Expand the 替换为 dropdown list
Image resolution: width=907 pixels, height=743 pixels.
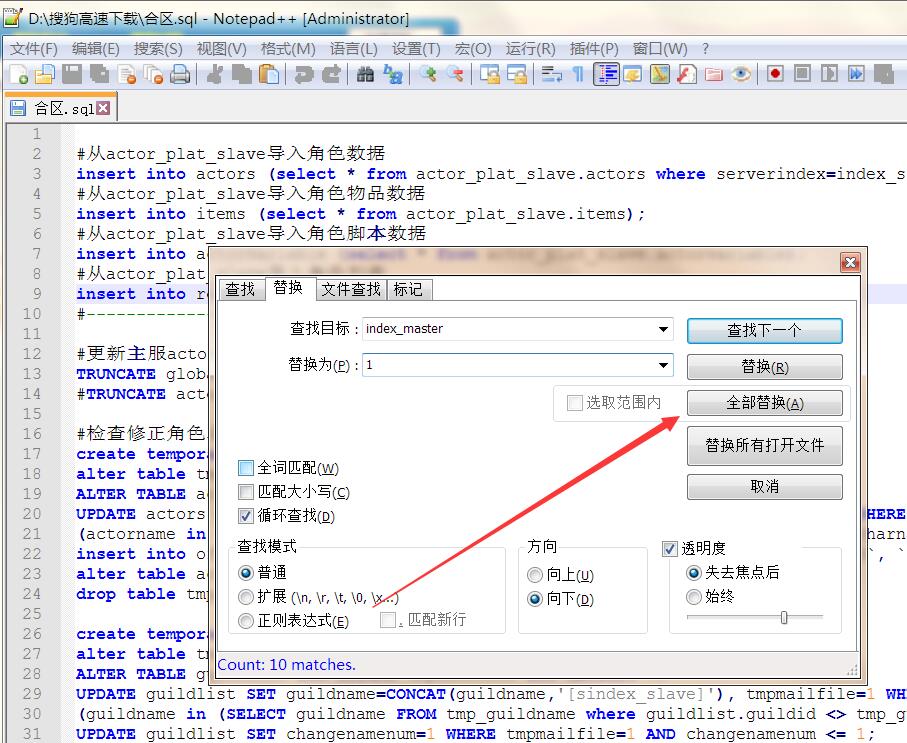click(664, 366)
